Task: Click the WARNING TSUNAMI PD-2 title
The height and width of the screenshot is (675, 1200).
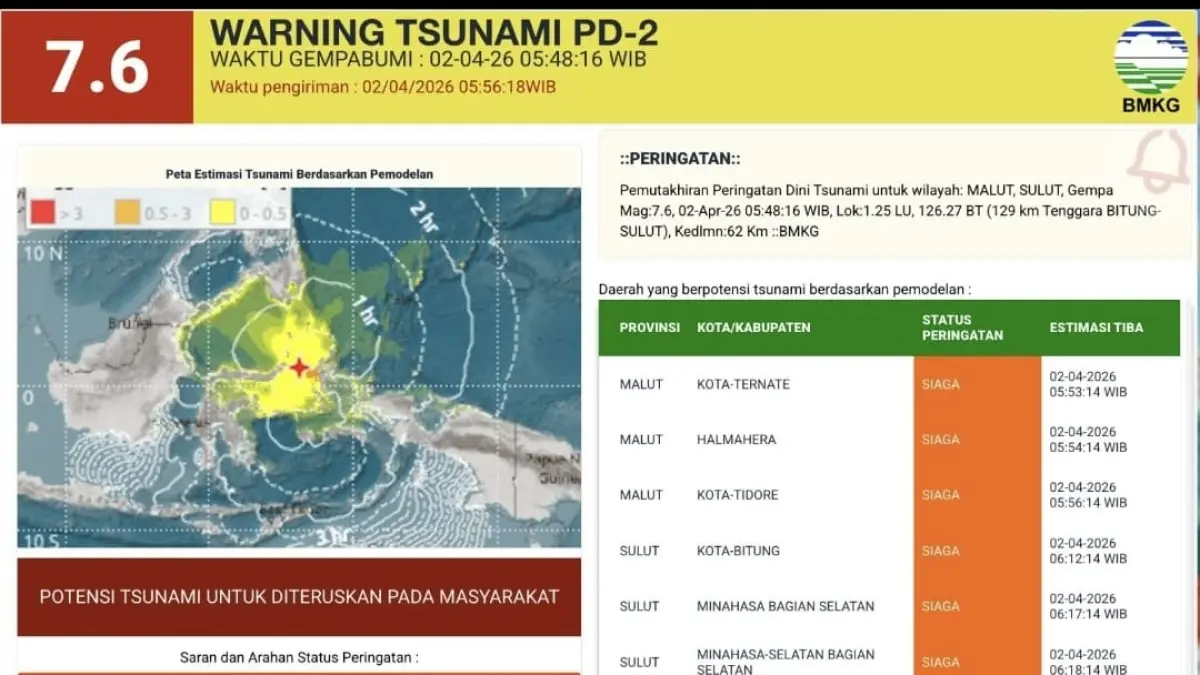Action: 434,33
